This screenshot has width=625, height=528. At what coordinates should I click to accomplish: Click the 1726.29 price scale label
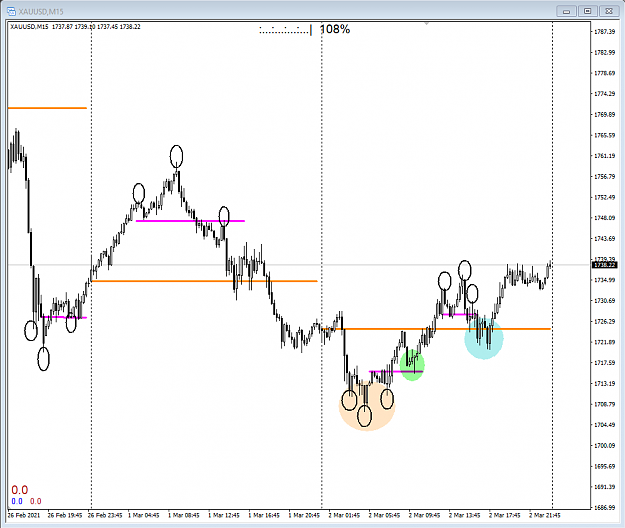pos(605,322)
